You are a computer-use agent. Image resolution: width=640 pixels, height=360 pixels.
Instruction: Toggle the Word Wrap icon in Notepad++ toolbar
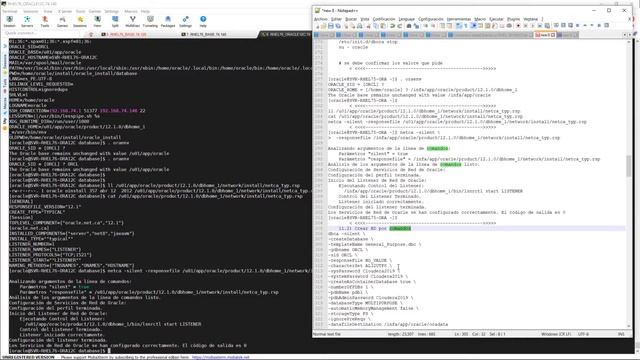click(x=459, y=26)
